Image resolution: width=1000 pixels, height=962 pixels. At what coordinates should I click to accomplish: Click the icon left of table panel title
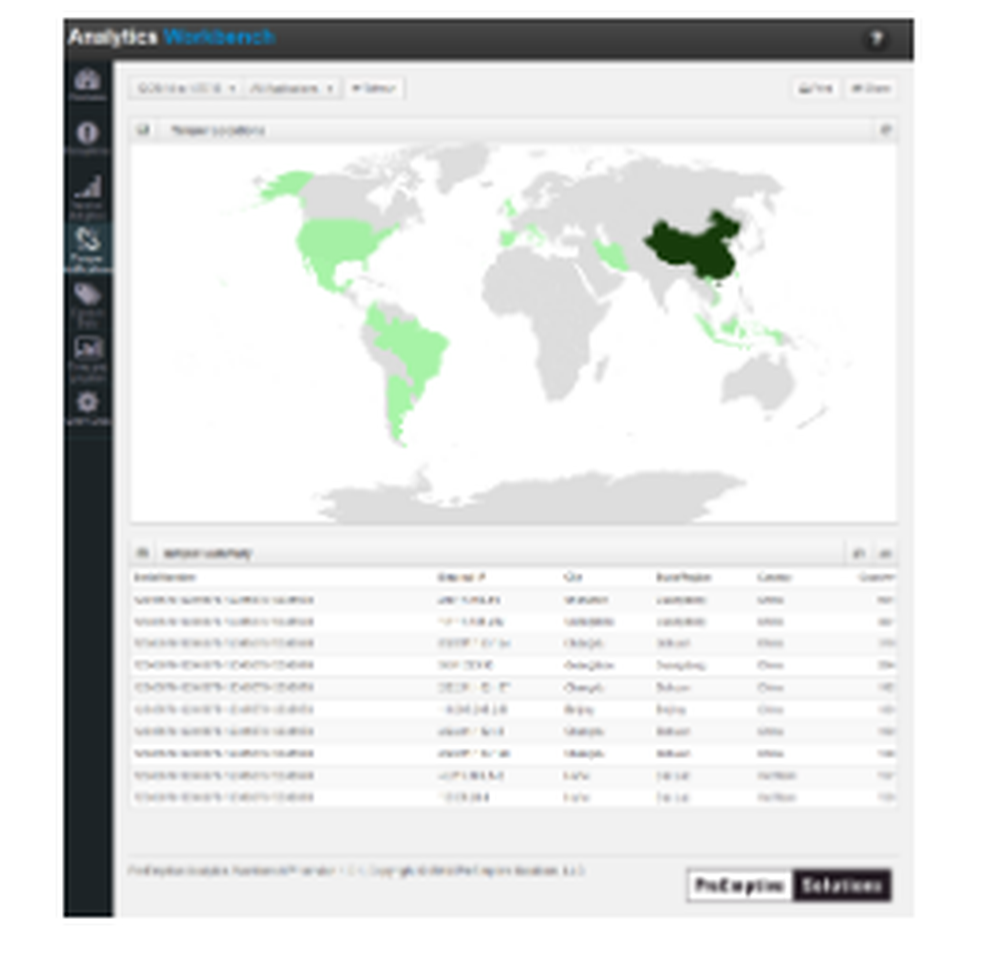coord(143,552)
